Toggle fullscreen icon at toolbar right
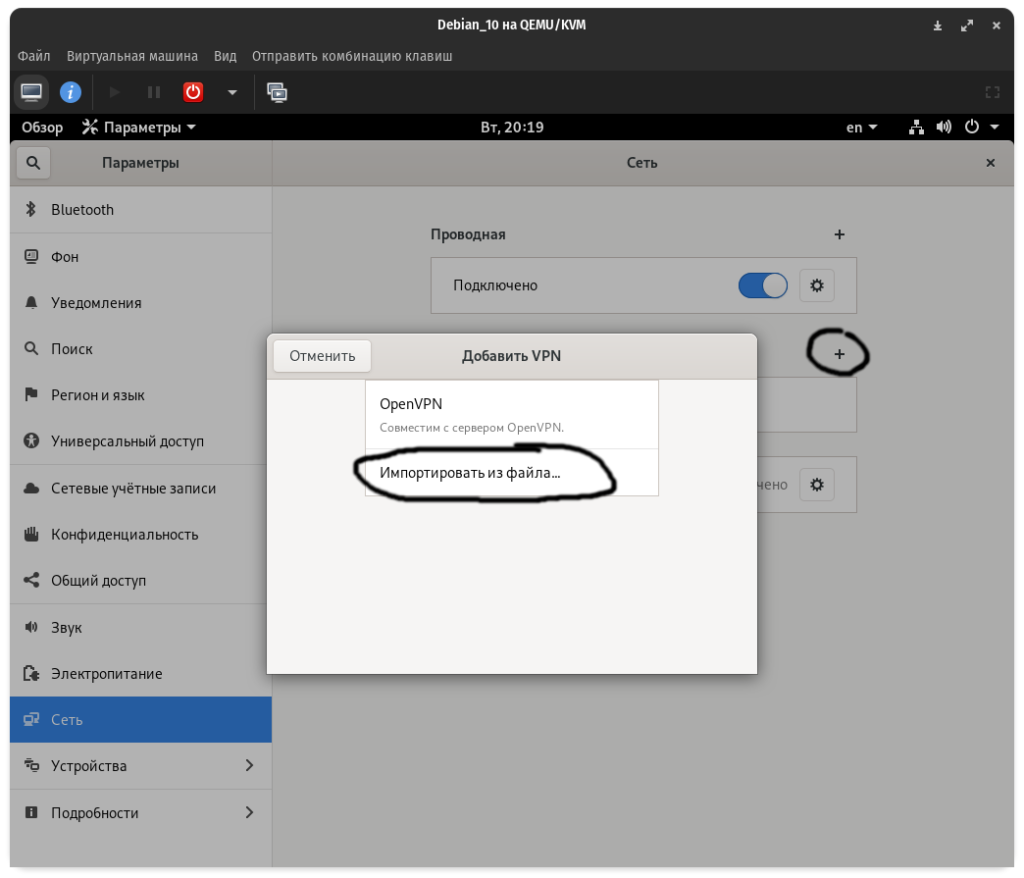 pyautogui.click(x=992, y=92)
